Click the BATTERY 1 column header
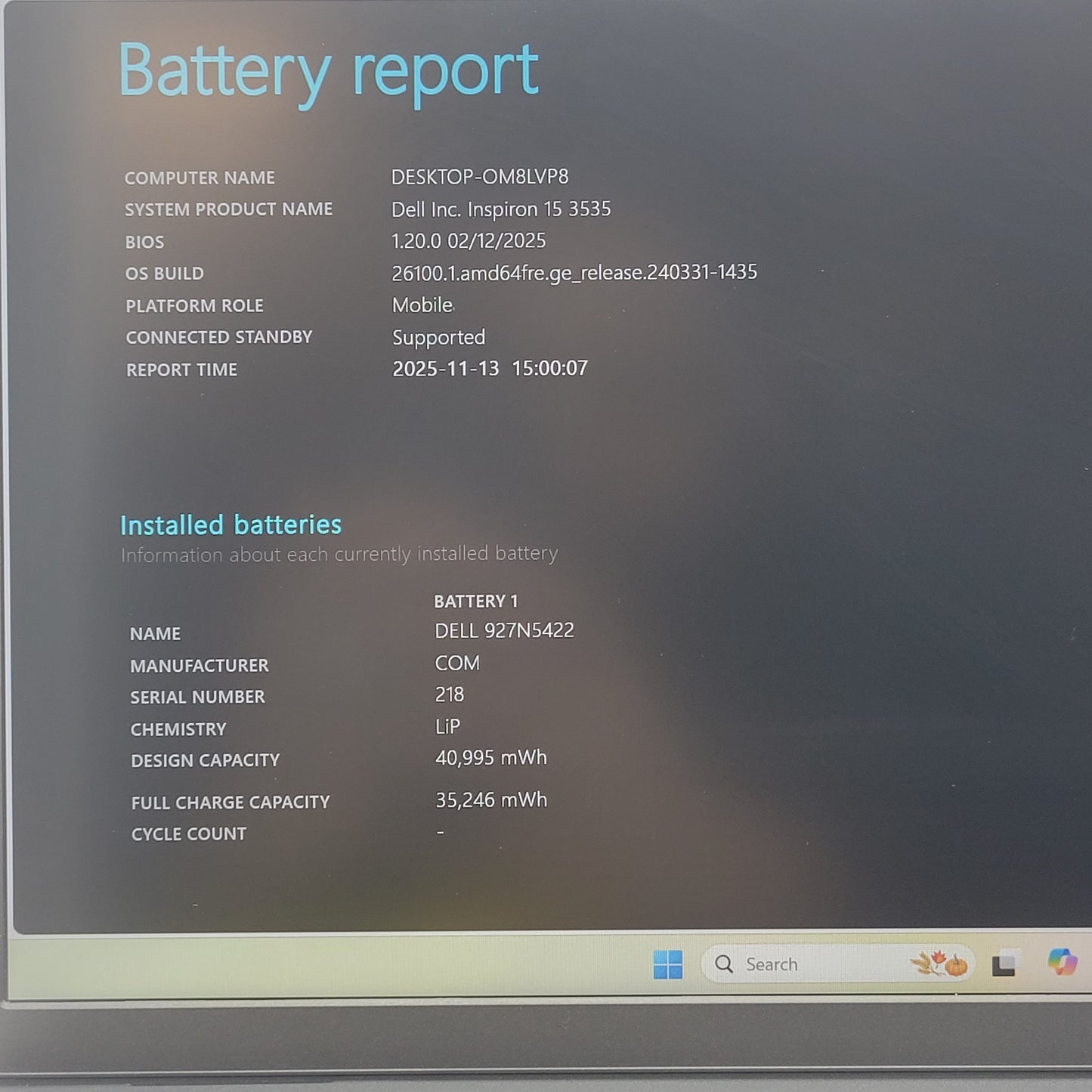The width and height of the screenshot is (1092, 1092). coord(476,600)
